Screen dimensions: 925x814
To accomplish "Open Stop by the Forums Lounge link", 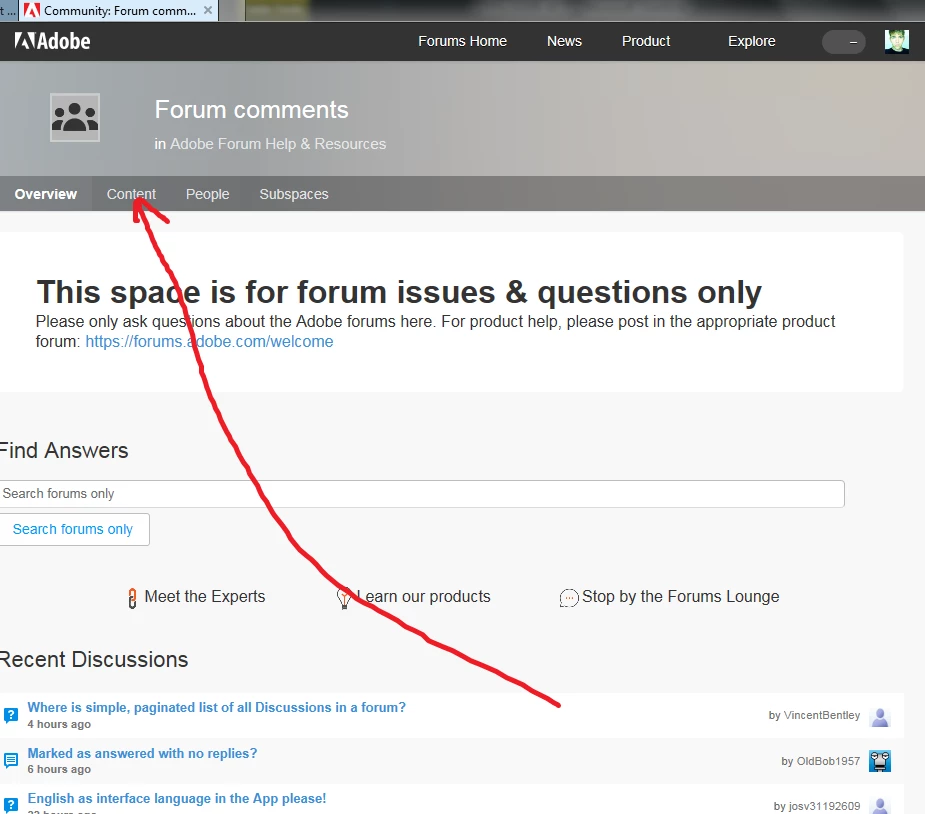I will (680, 597).
